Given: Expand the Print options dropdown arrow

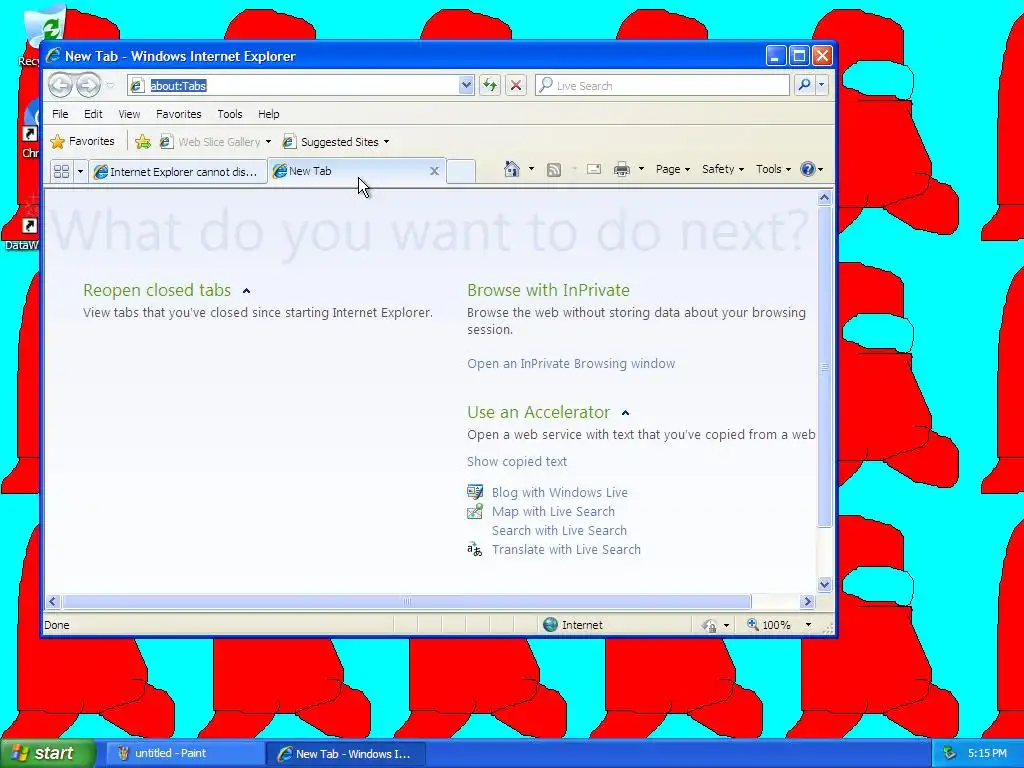Looking at the screenshot, I should (x=641, y=169).
